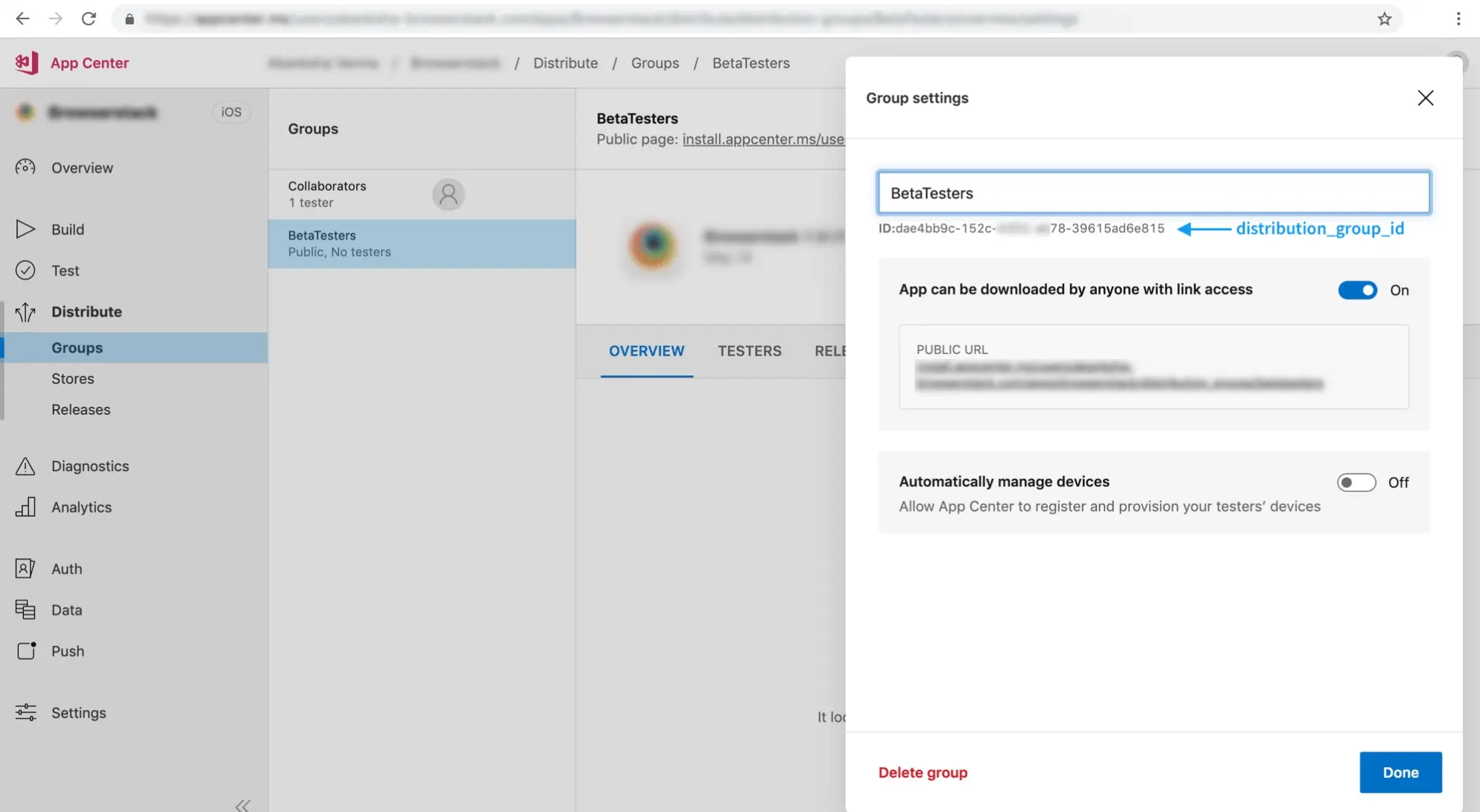Click the Collaborators group avatar icon
The image size is (1480, 812).
click(x=448, y=194)
